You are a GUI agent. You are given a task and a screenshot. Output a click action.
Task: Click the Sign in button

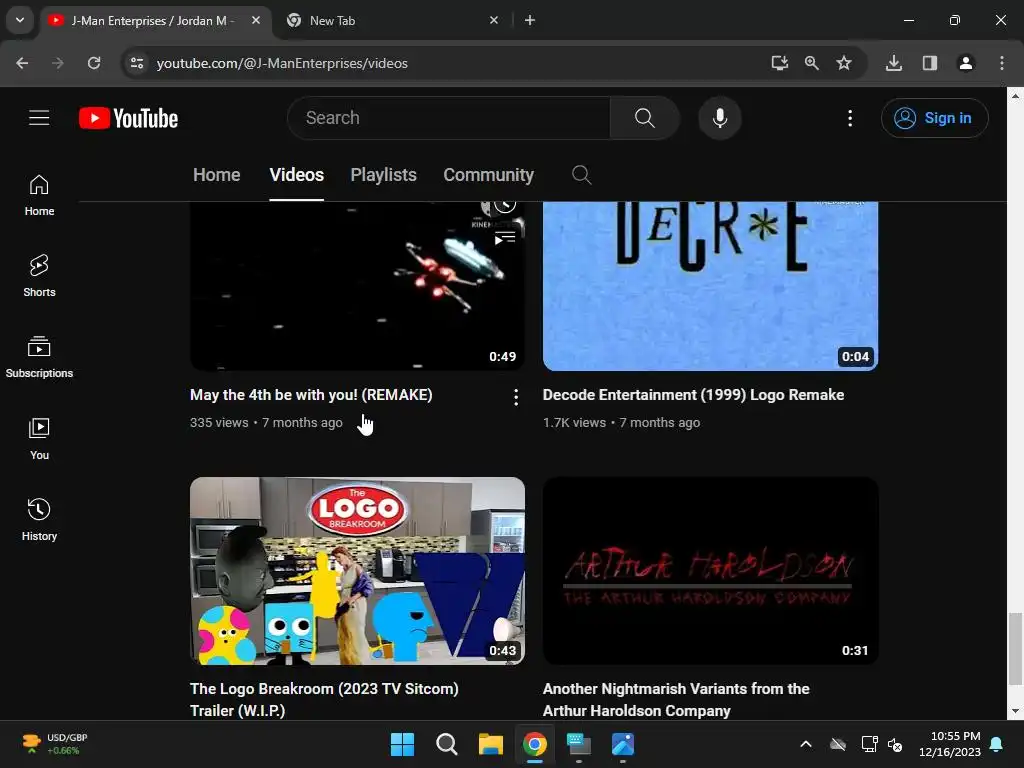[935, 118]
